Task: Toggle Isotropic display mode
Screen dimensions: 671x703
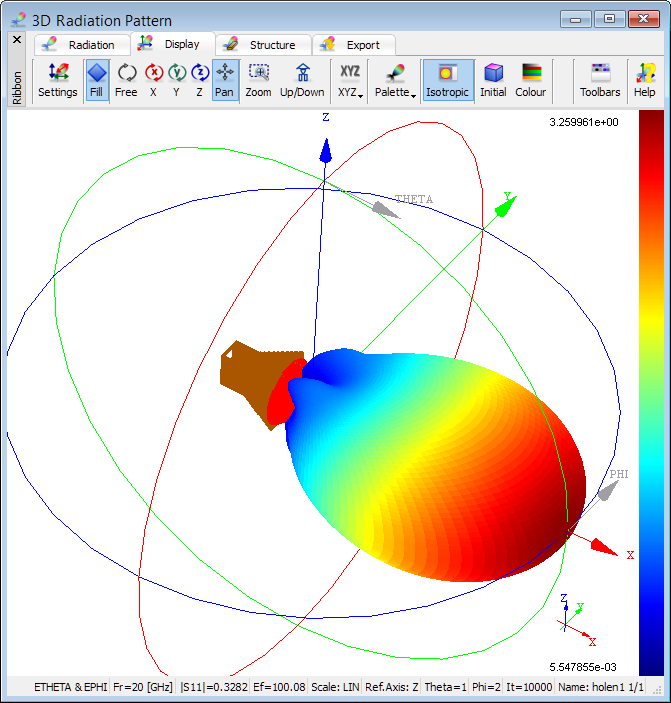Action: pyautogui.click(x=447, y=80)
